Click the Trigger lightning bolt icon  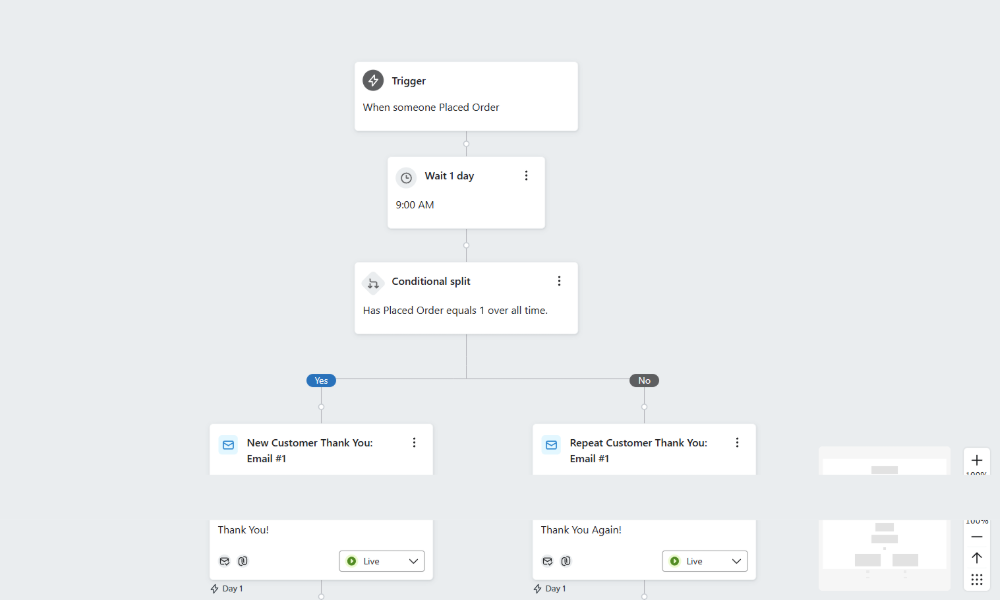click(x=373, y=81)
